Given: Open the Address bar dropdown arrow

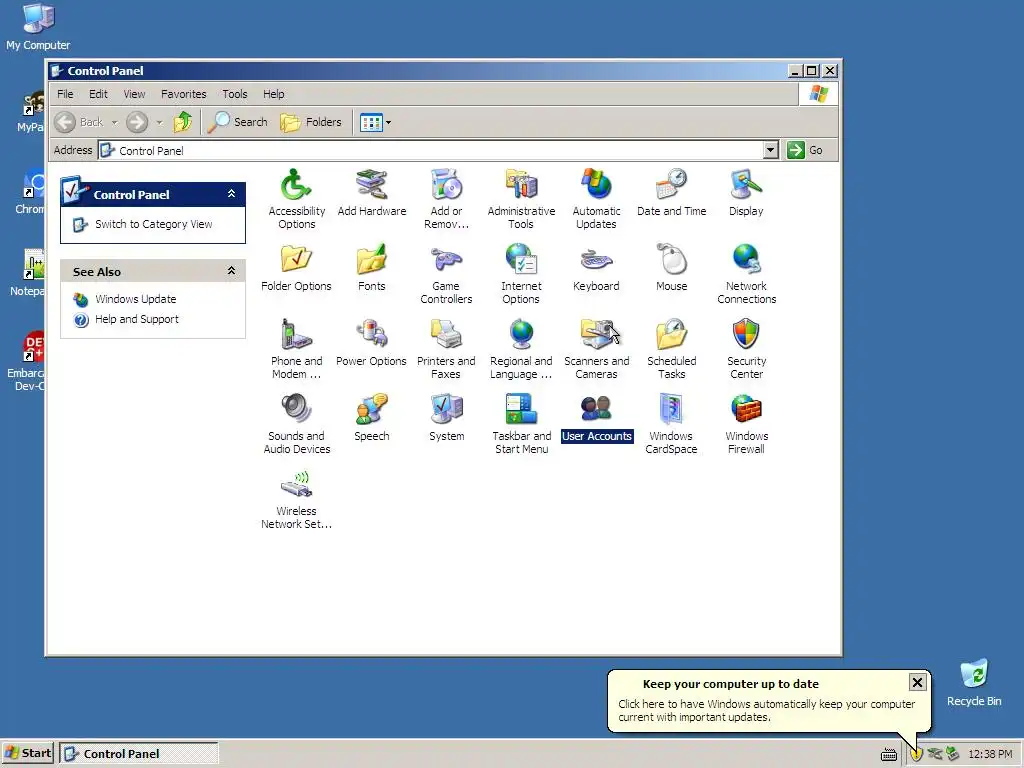Looking at the screenshot, I should pos(771,150).
